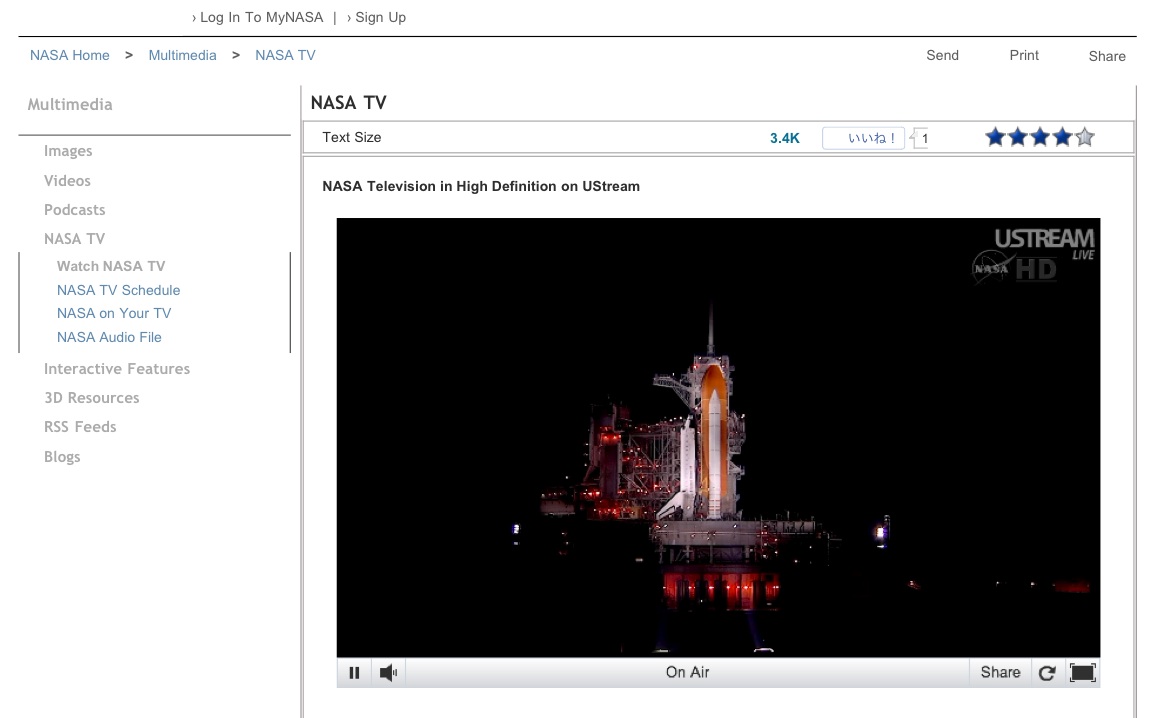The height and width of the screenshot is (718, 1150).
Task: Mute the video player audio
Action: click(388, 673)
